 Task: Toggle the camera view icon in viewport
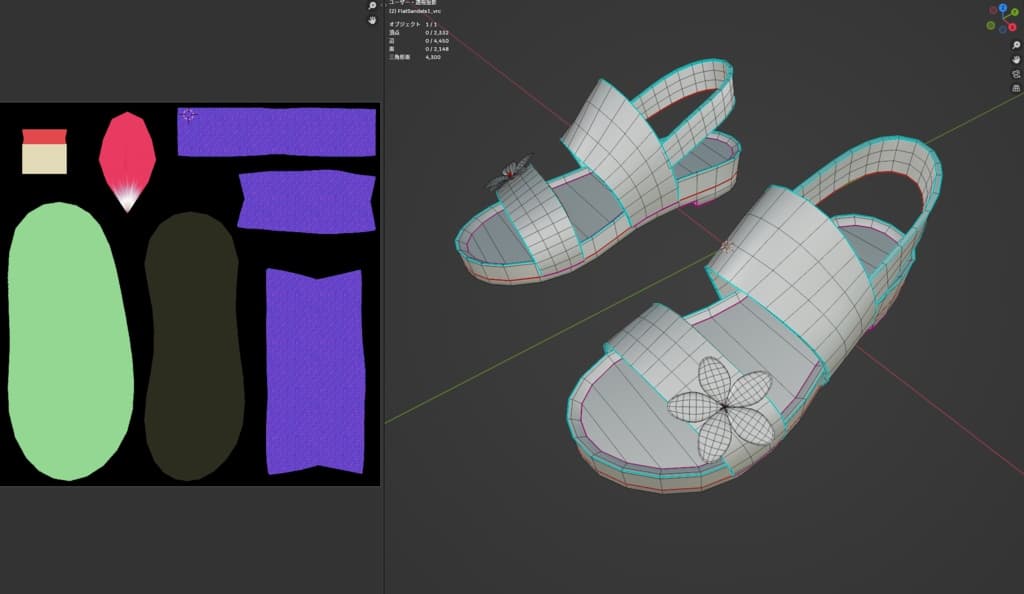[1015, 73]
